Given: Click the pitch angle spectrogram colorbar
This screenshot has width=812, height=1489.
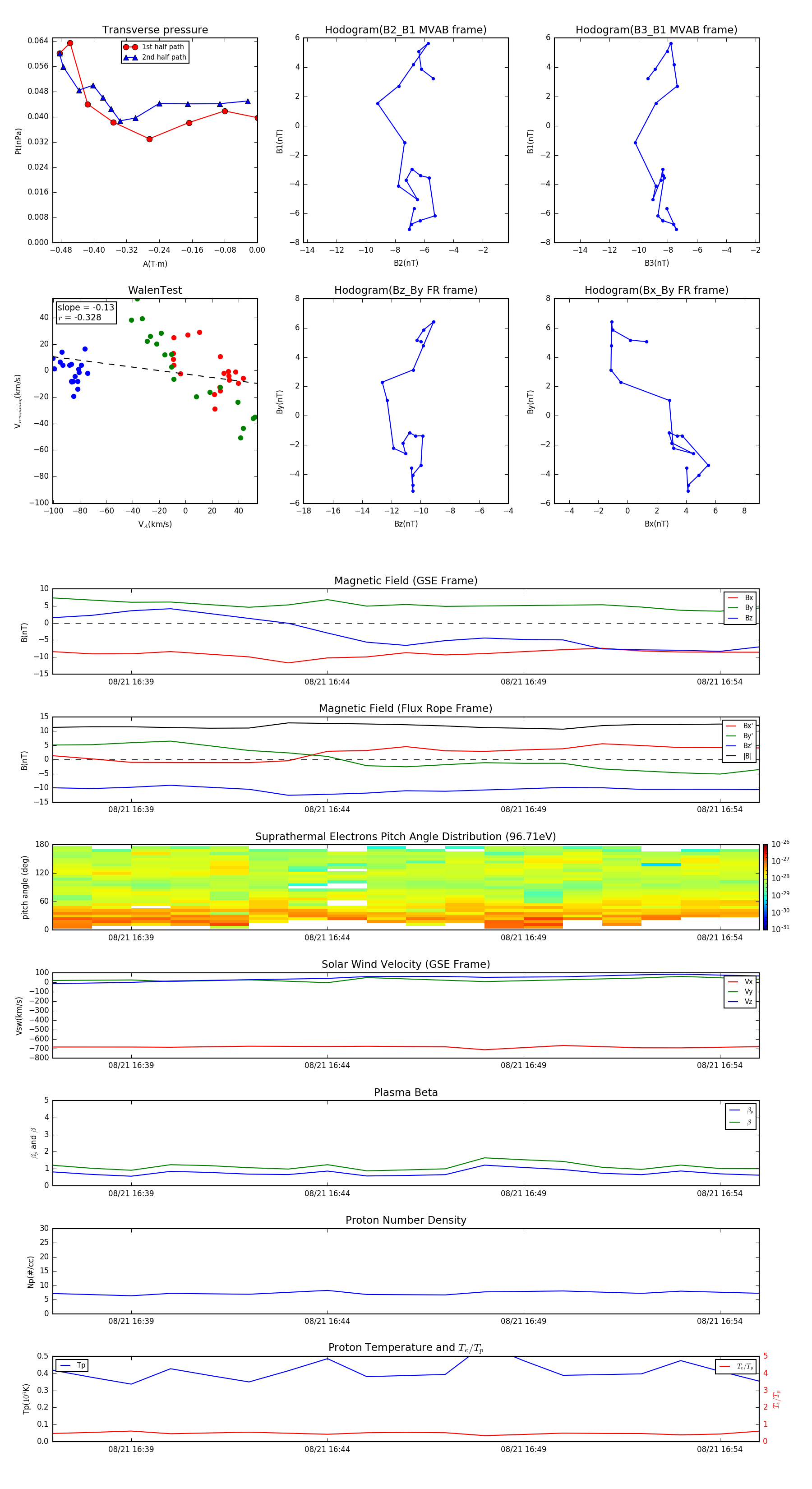Looking at the screenshot, I should point(765,887).
